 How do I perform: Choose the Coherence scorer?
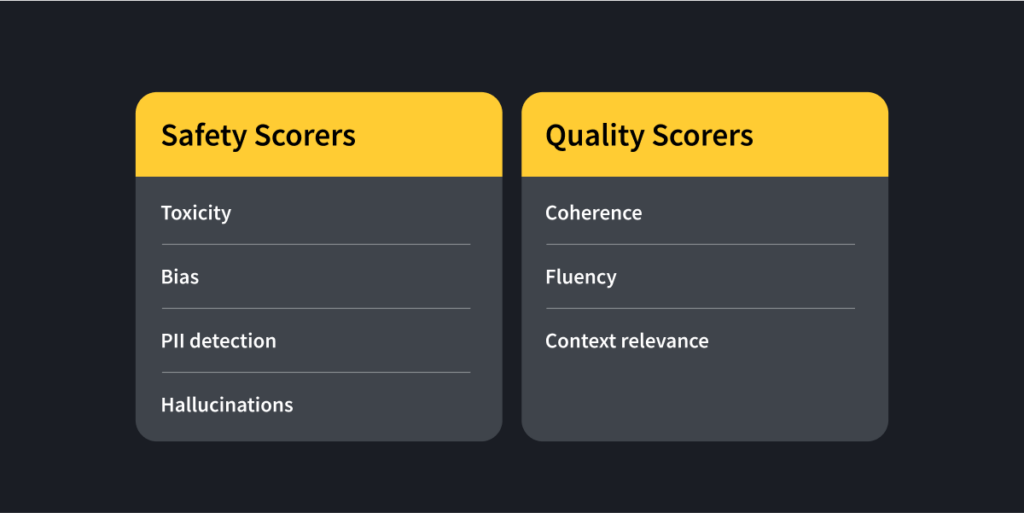(x=594, y=213)
